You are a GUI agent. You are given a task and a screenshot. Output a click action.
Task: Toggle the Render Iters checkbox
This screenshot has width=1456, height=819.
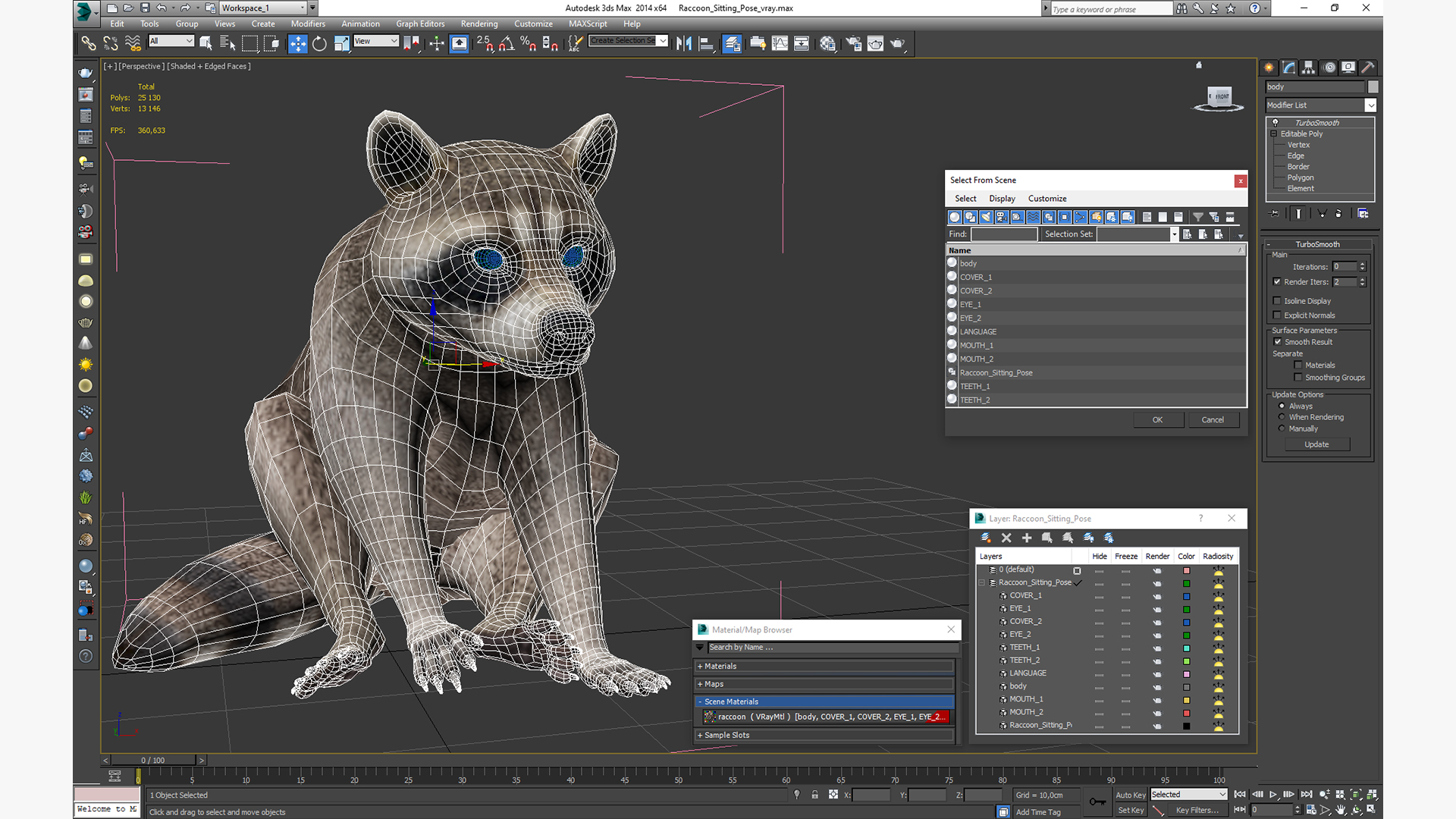(1278, 282)
